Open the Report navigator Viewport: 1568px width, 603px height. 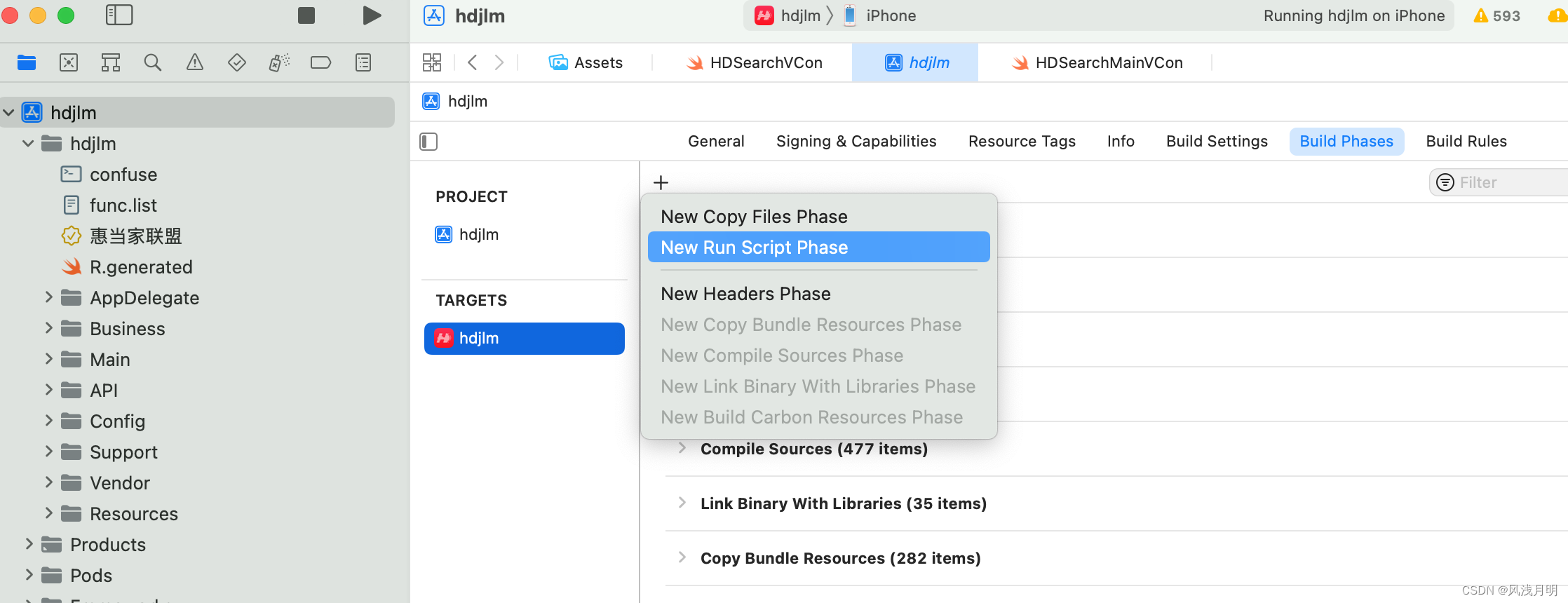click(x=363, y=62)
